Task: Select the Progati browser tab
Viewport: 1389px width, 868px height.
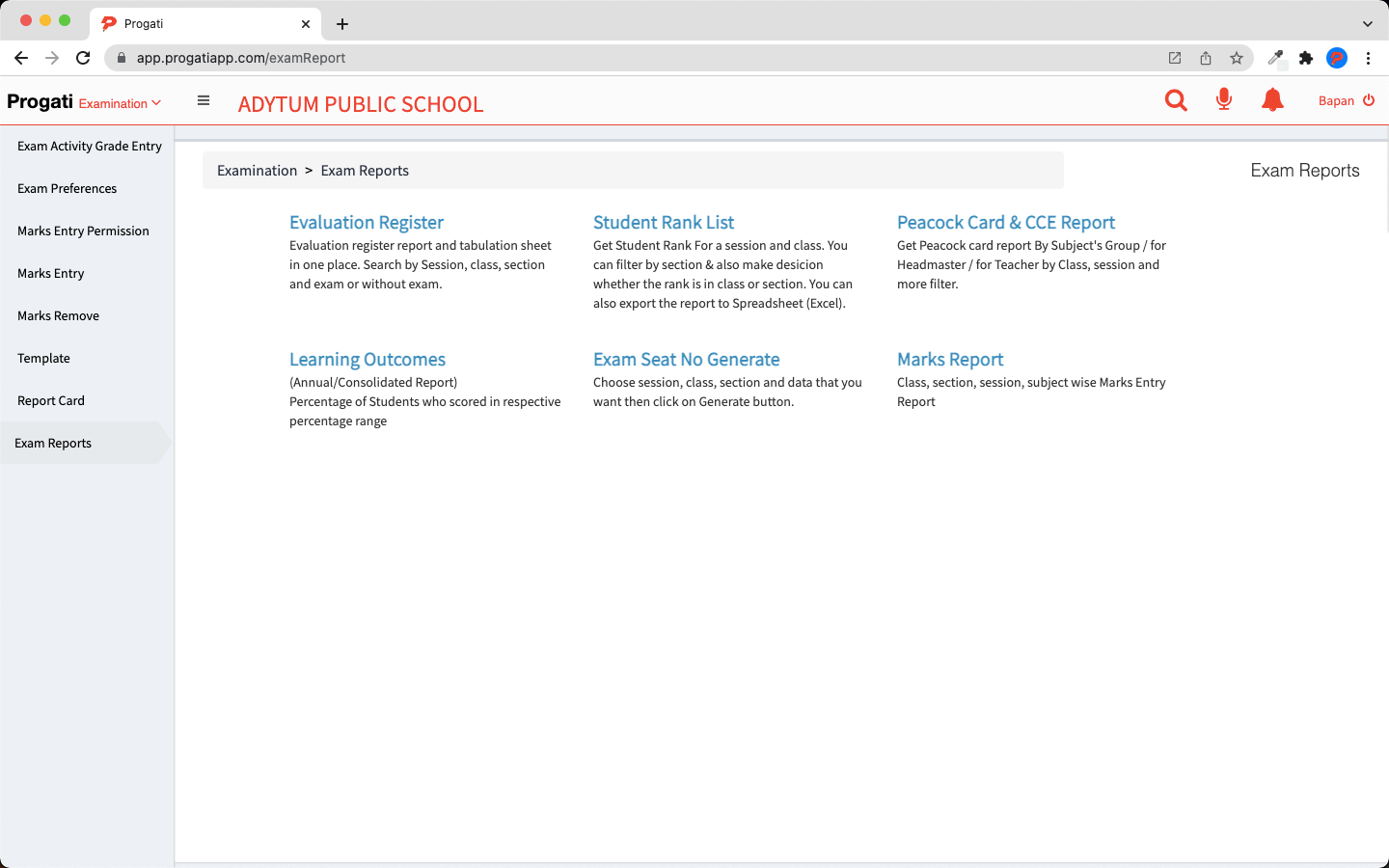Action: click(x=205, y=24)
